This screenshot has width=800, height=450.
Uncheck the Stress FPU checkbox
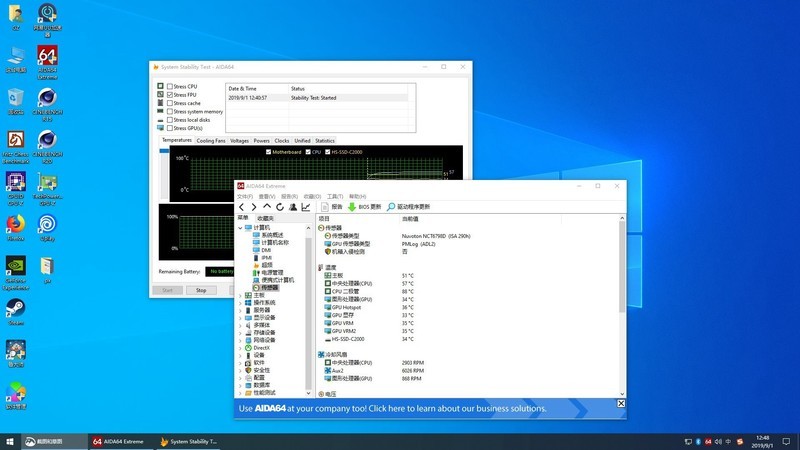[170, 95]
